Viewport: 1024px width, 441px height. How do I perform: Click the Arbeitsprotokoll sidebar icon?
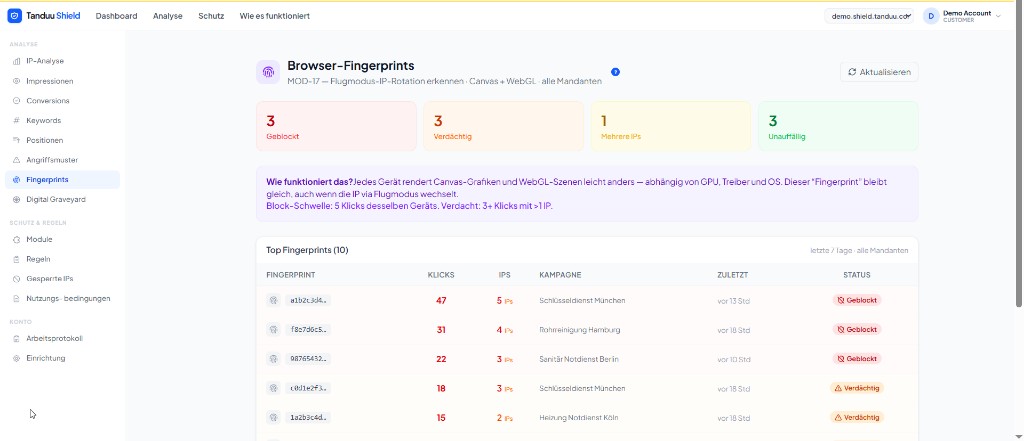[x=16, y=338]
